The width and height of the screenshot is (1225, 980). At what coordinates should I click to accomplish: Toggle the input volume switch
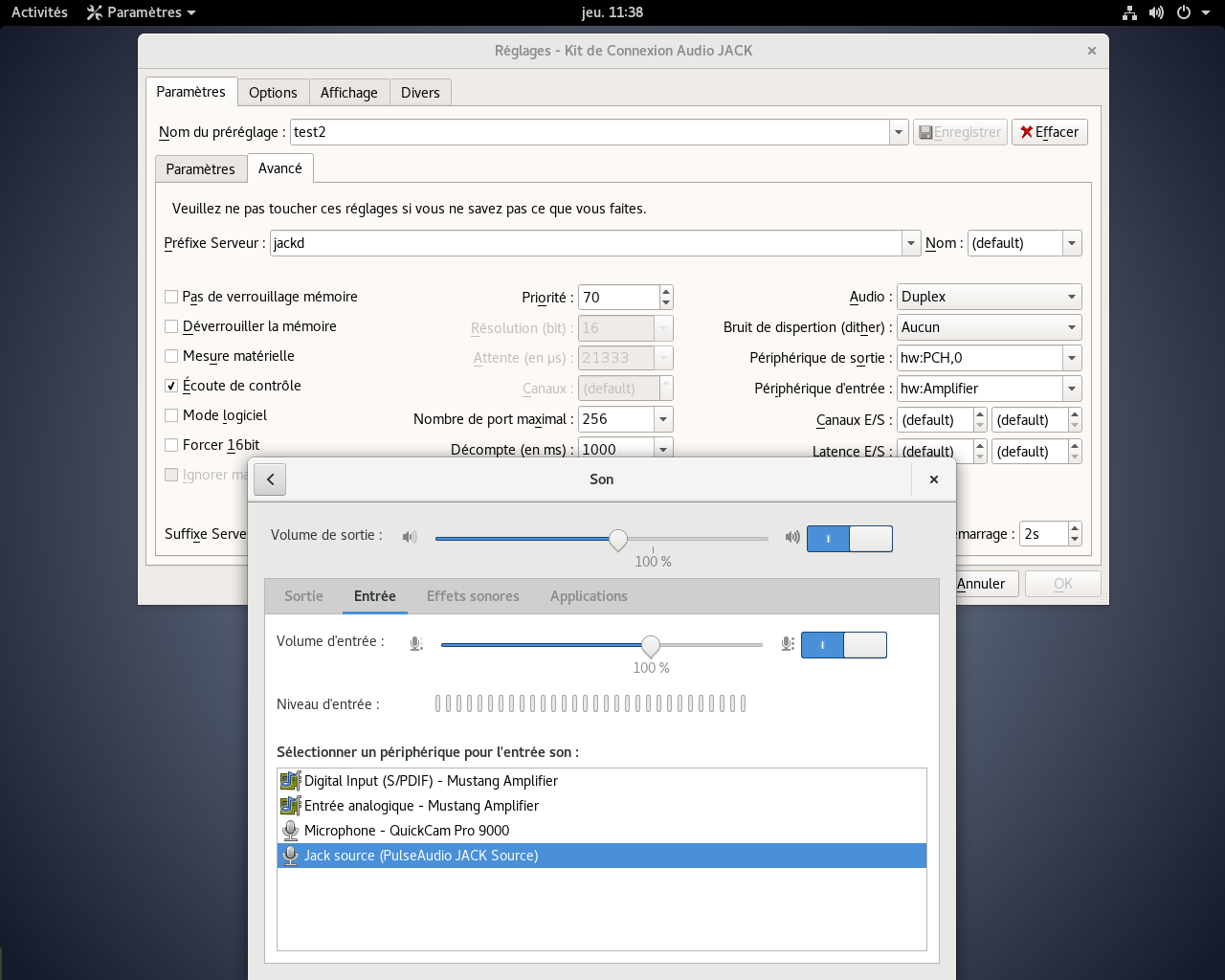click(844, 645)
